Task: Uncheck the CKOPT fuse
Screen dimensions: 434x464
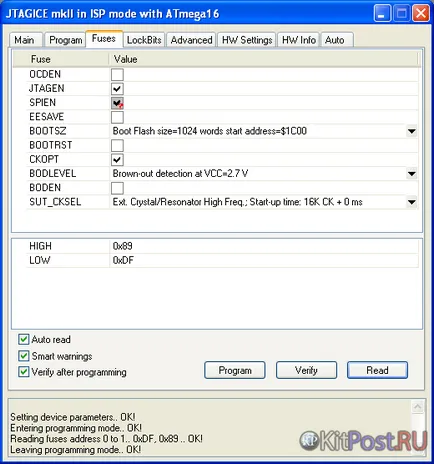Action: point(117,160)
